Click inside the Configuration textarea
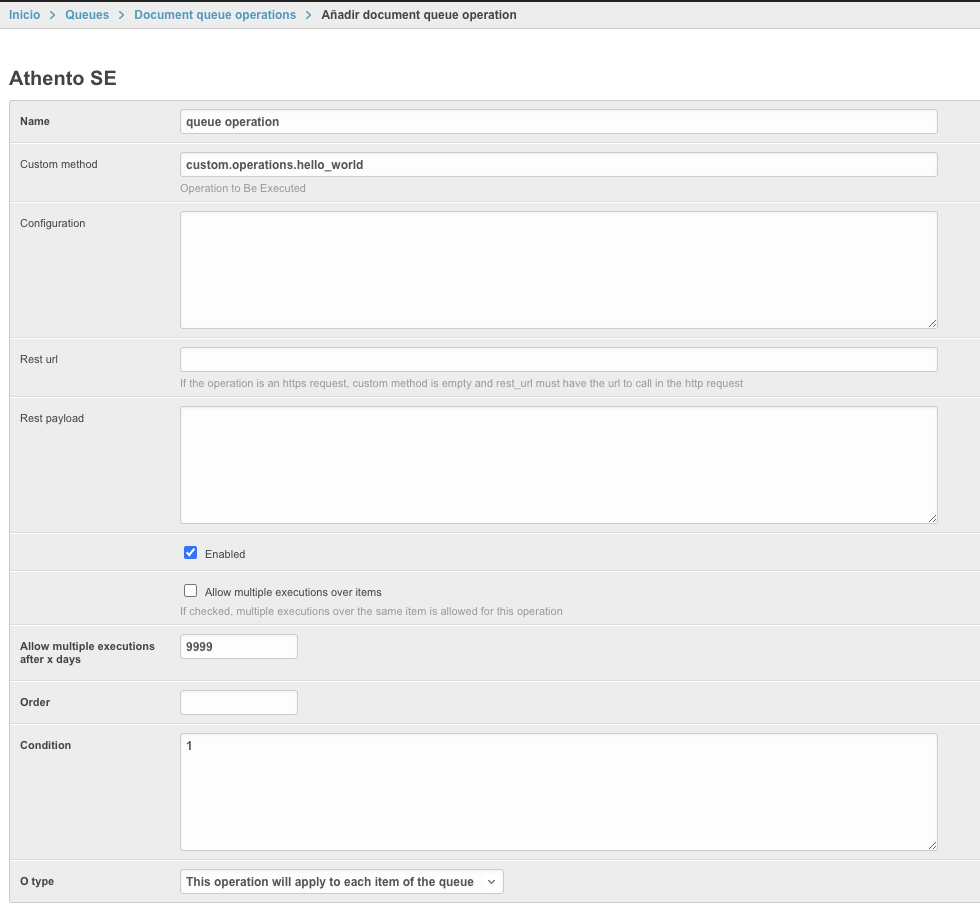Image resolution: width=980 pixels, height=922 pixels. click(x=558, y=268)
